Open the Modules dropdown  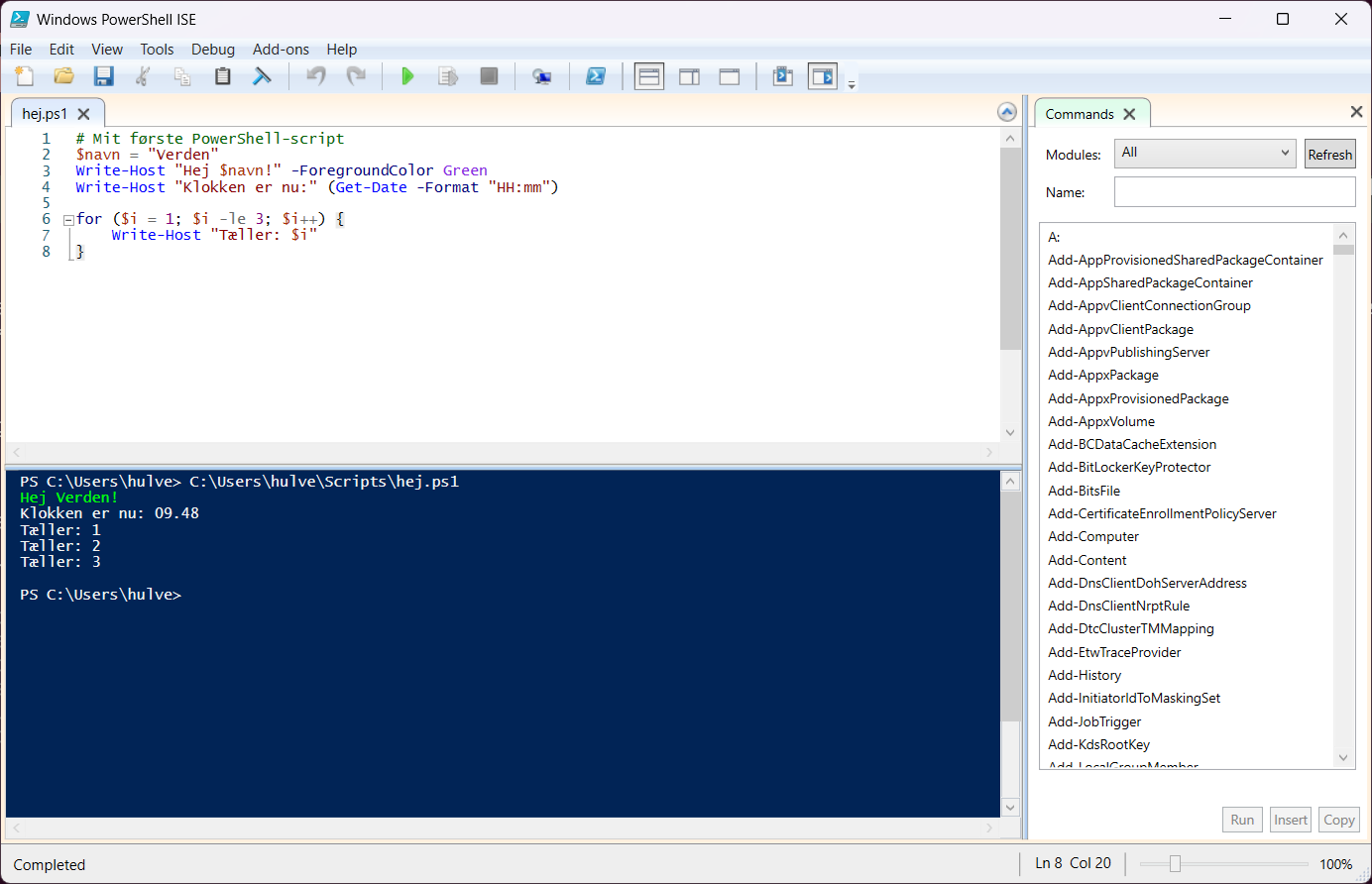pos(1205,153)
